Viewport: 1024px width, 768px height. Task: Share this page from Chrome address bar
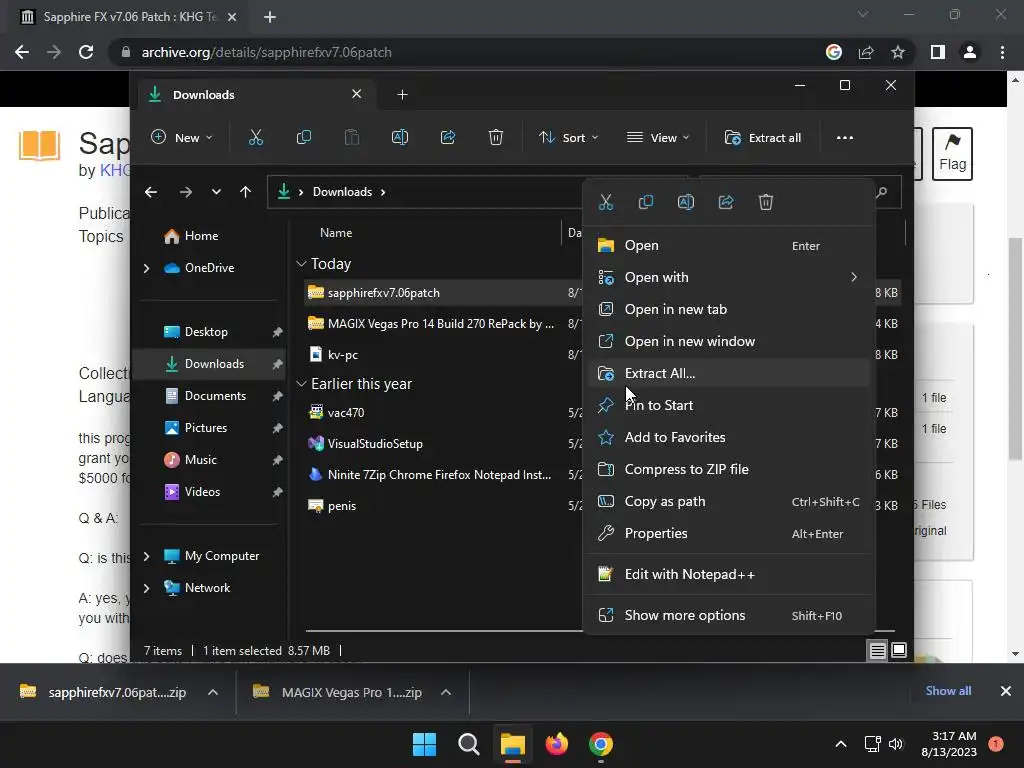tap(866, 52)
